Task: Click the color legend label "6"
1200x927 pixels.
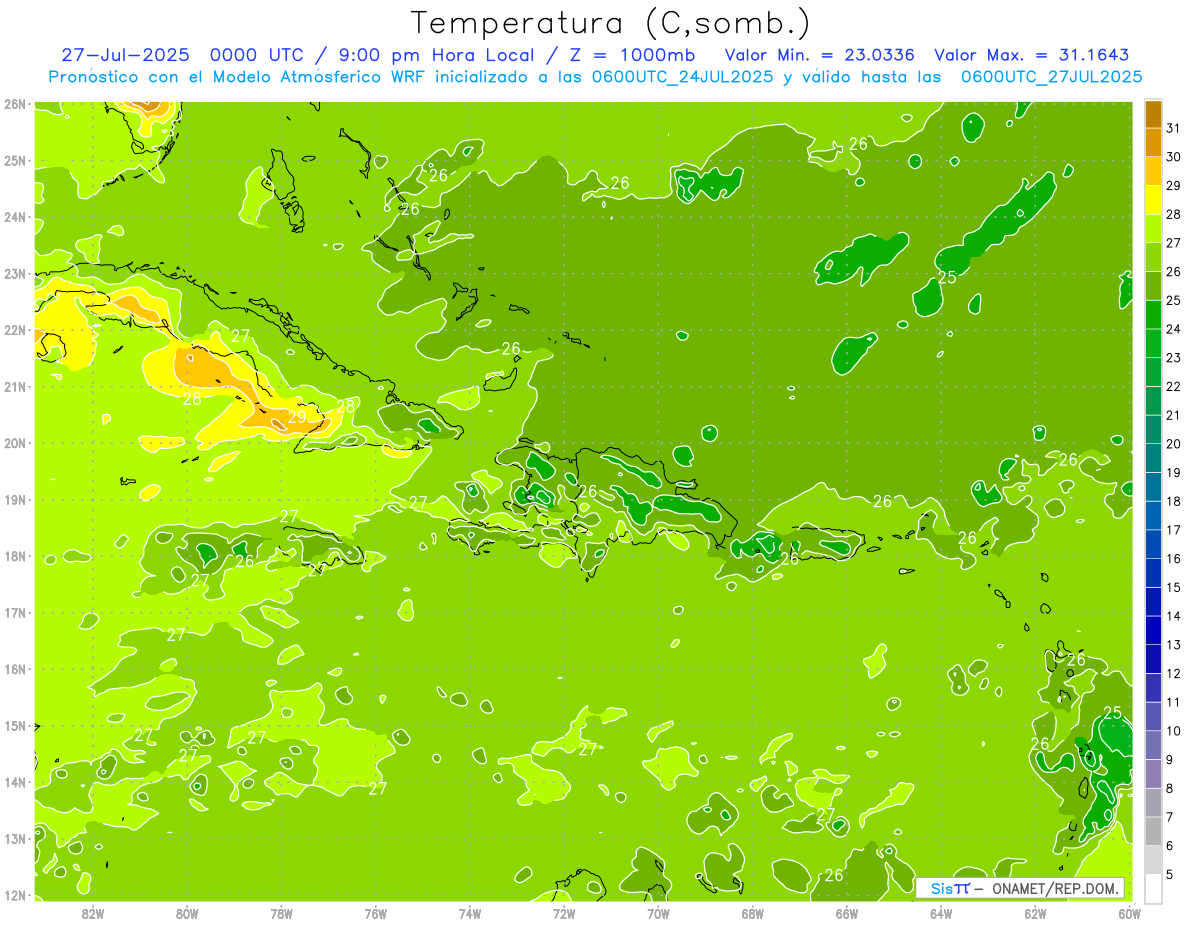Action: point(1169,846)
